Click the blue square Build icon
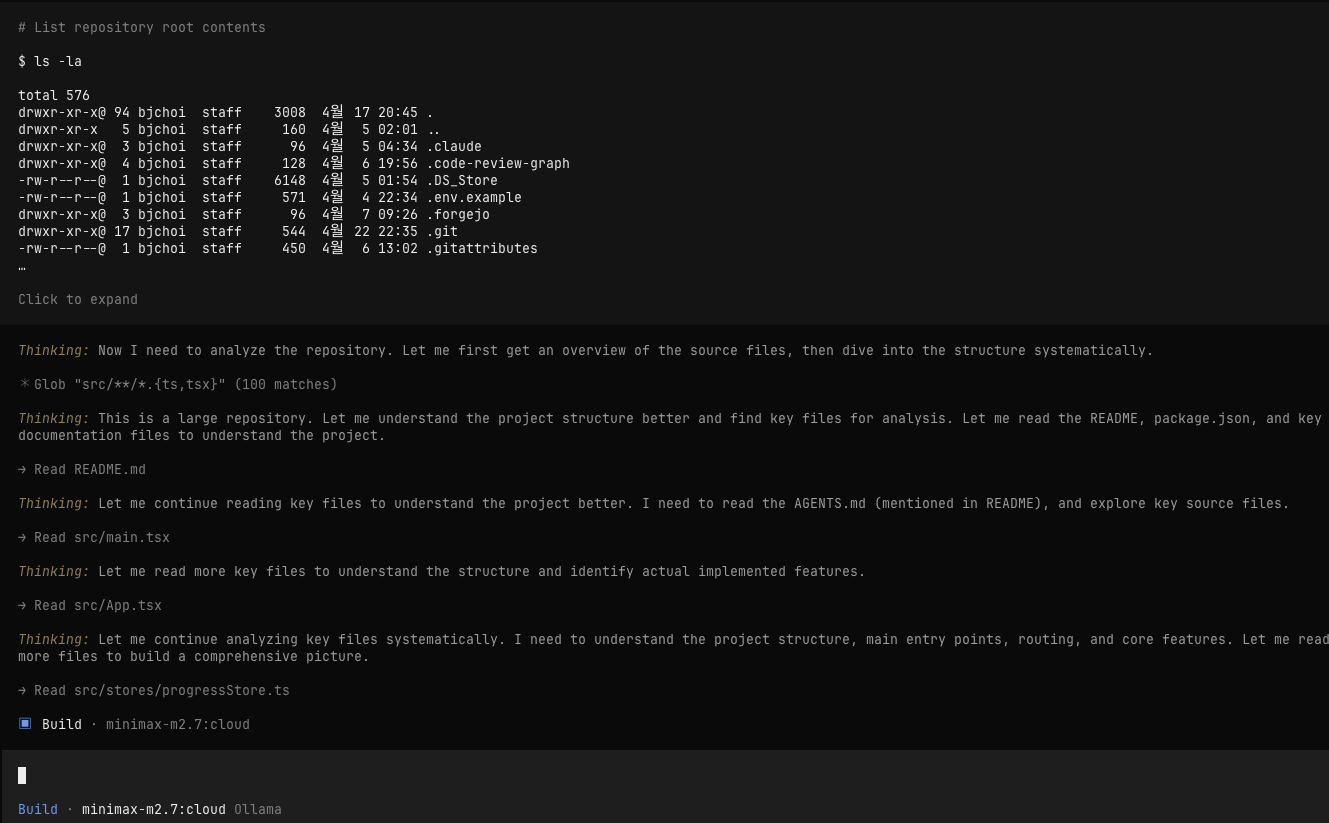1329x823 pixels. (25, 723)
